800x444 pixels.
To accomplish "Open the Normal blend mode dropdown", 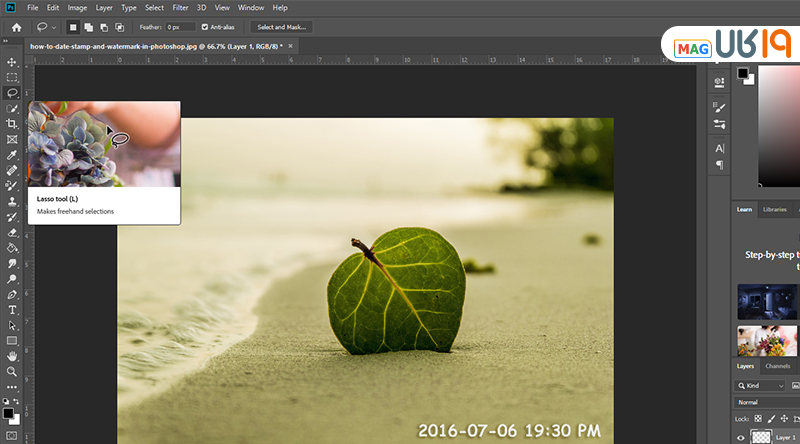I will [765, 401].
